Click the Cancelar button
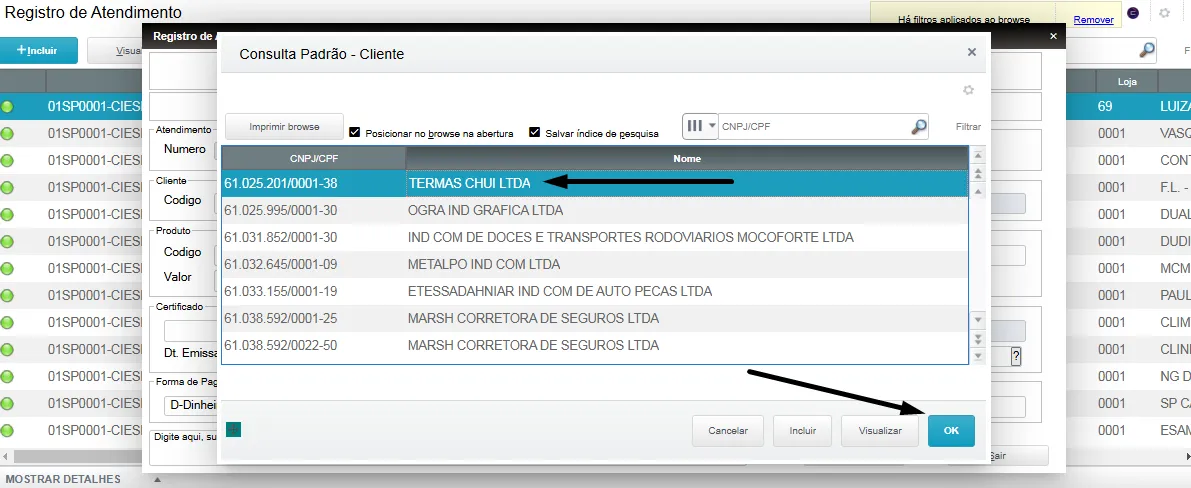The height and width of the screenshot is (488, 1191). tap(728, 431)
